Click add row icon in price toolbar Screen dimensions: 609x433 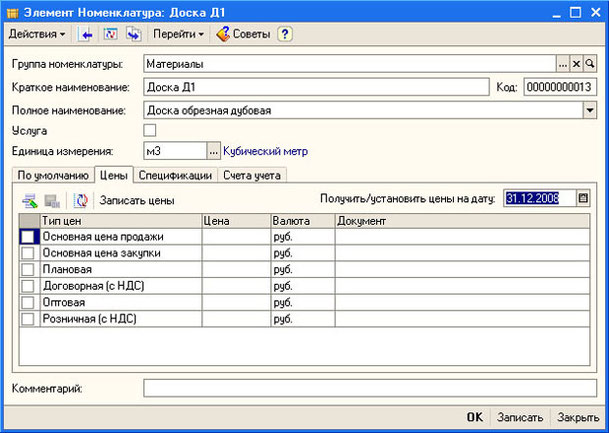pyautogui.click(x=30, y=200)
